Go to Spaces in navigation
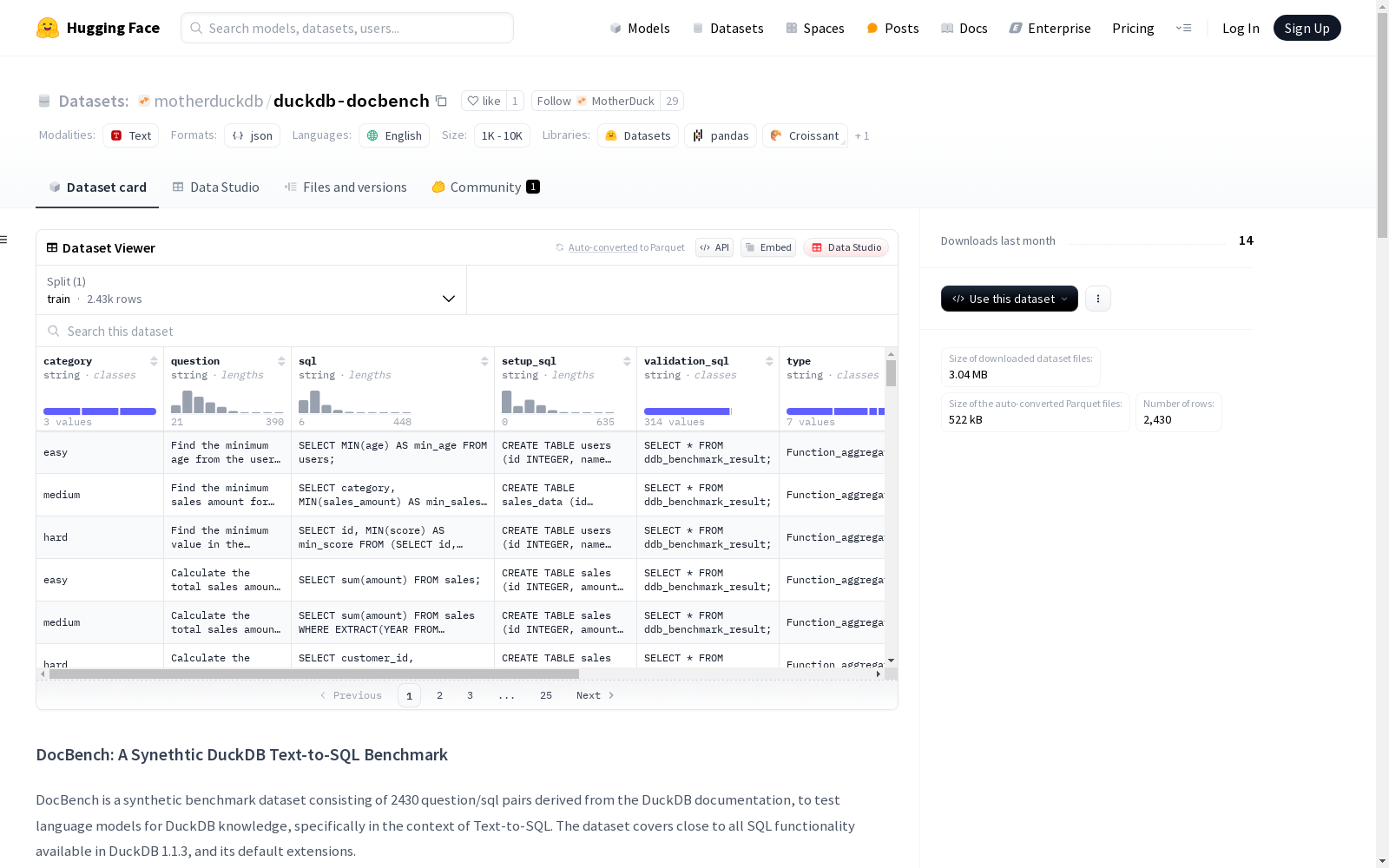This screenshot has height=868, width=1389. (x=815, y=28)
